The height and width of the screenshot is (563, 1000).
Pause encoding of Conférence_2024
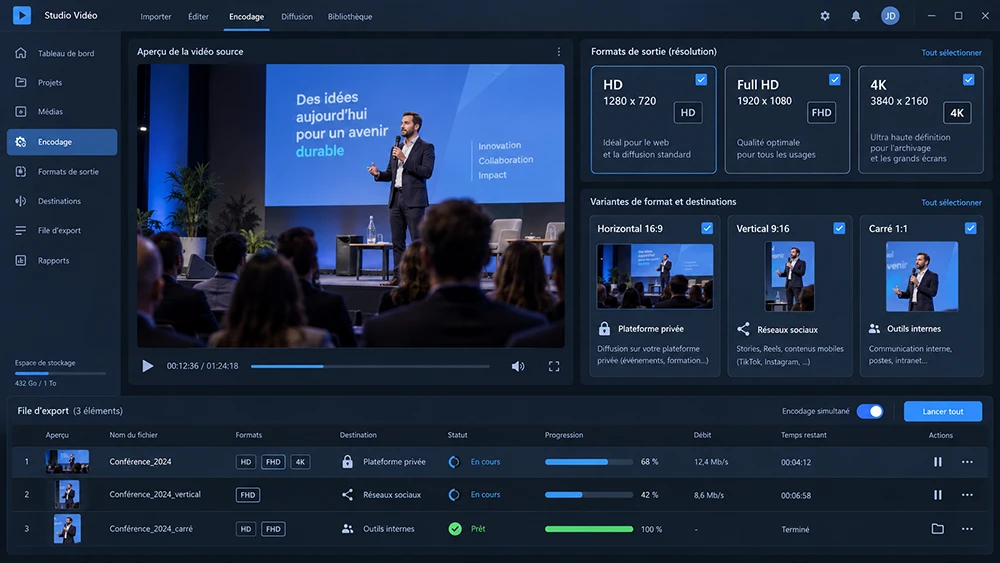tap(938, 462)
